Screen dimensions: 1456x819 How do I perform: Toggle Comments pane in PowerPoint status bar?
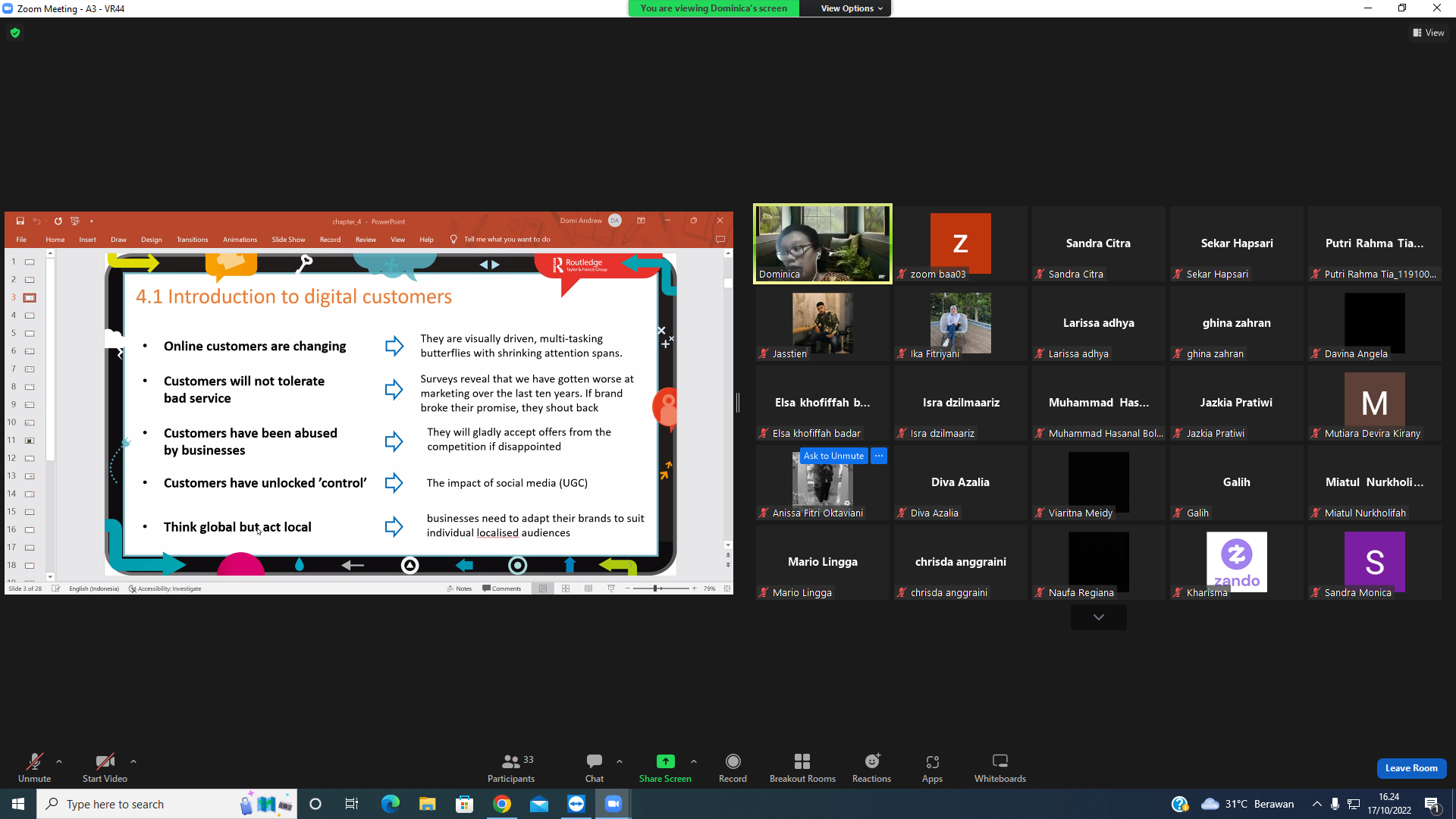pyautogui.click(x=502, y=588)
